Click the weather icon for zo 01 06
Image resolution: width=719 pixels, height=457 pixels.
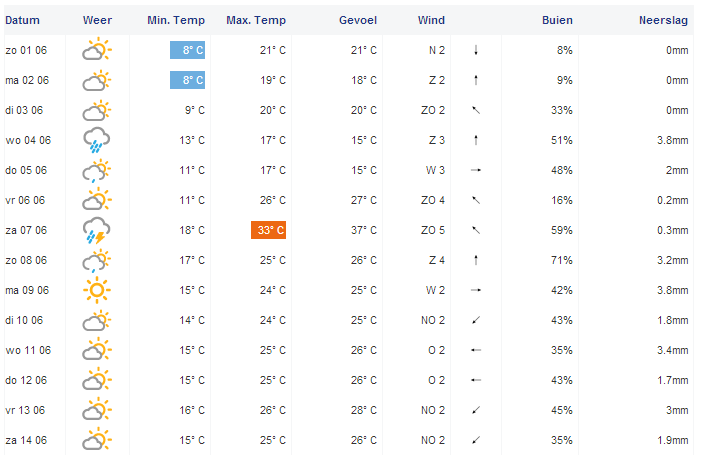tap(97, 50)
